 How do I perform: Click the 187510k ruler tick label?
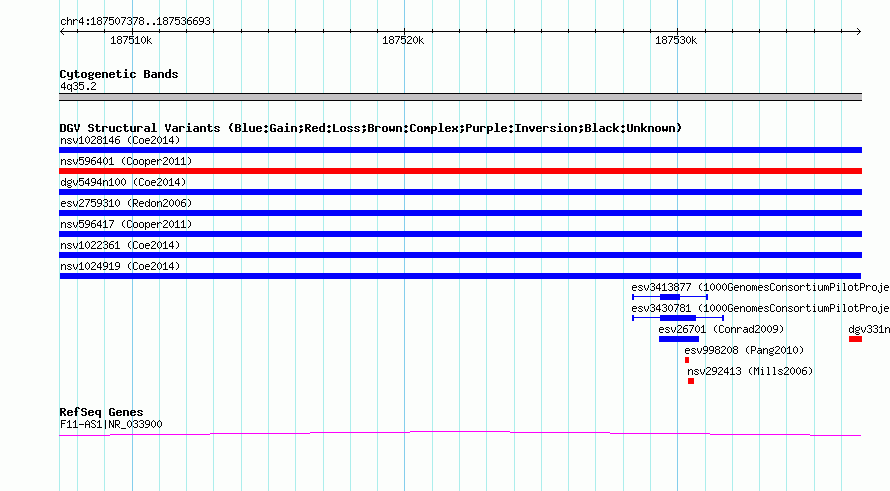(131, 40)
